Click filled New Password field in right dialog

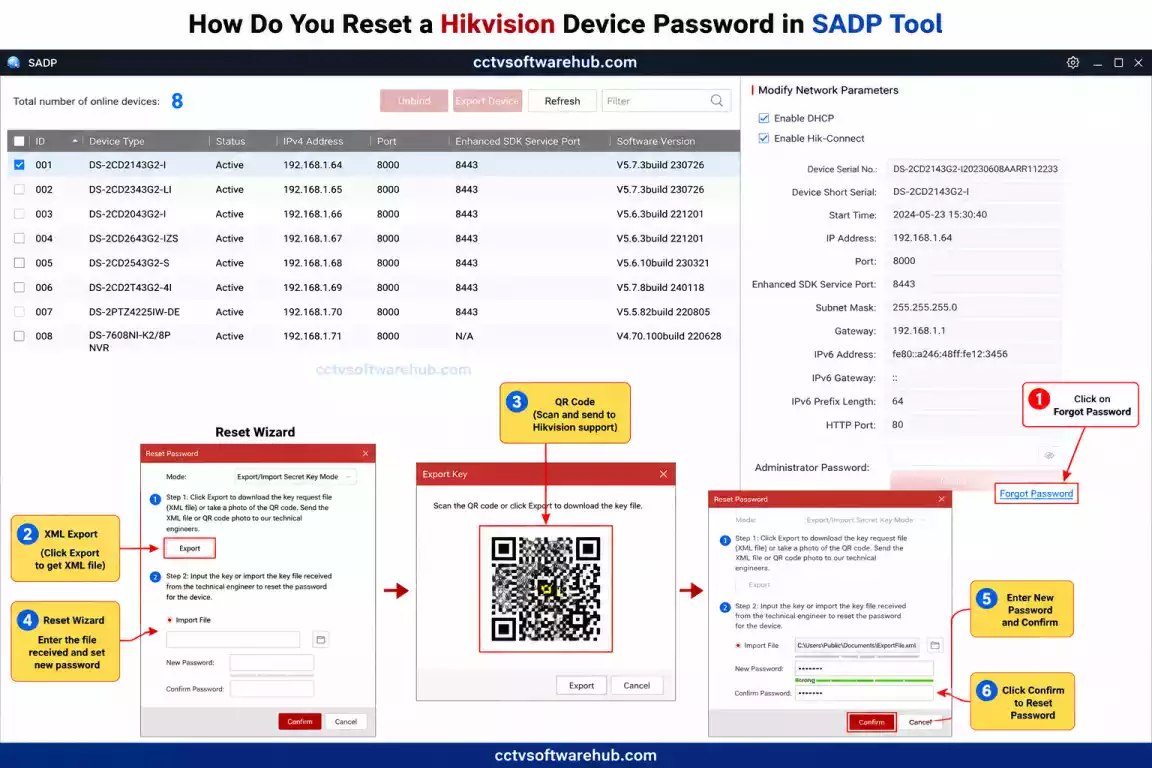864,669
